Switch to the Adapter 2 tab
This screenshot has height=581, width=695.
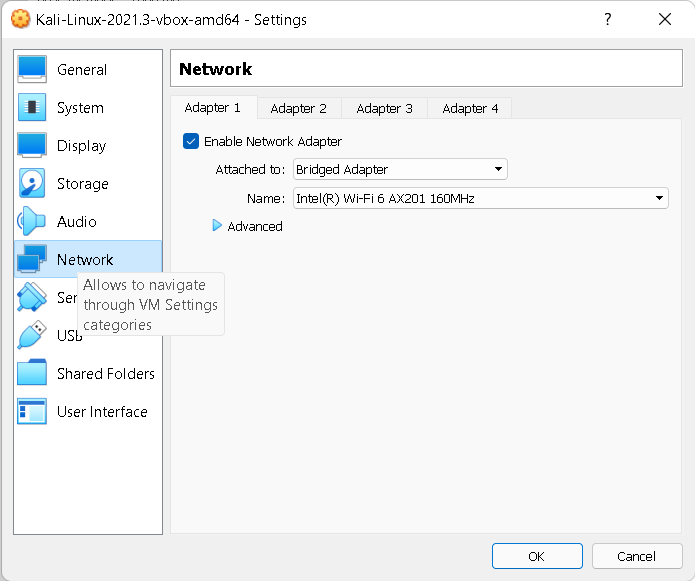pos(299,109)
